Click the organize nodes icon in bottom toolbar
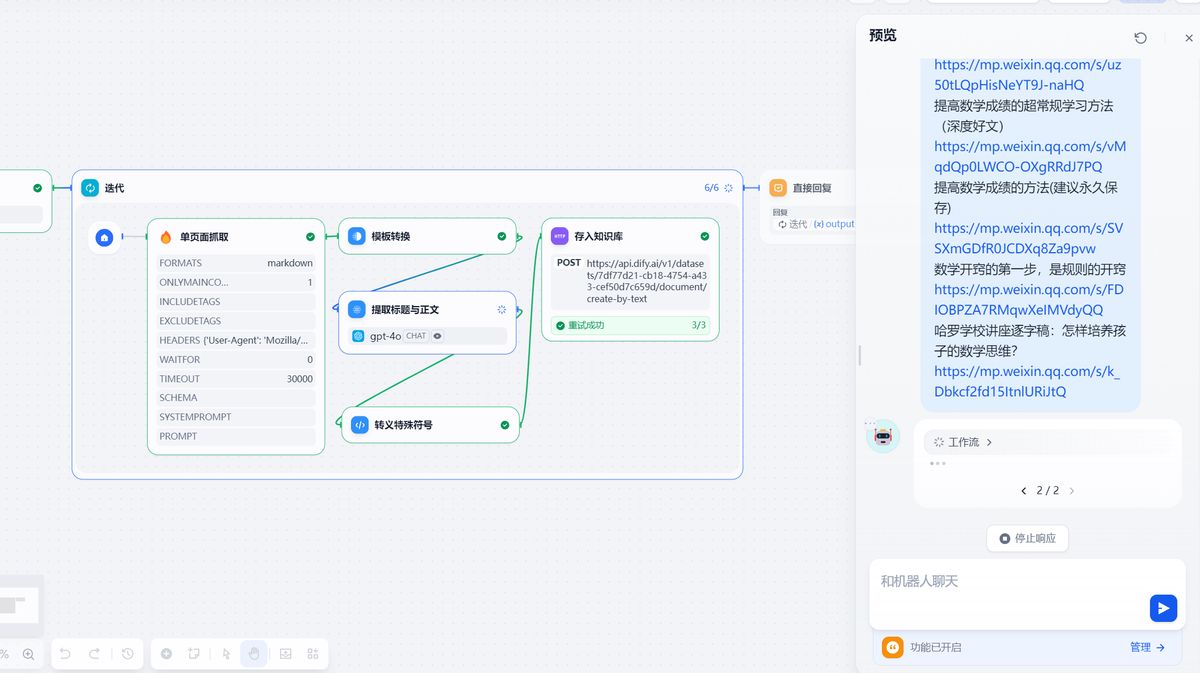 (312, 653)
